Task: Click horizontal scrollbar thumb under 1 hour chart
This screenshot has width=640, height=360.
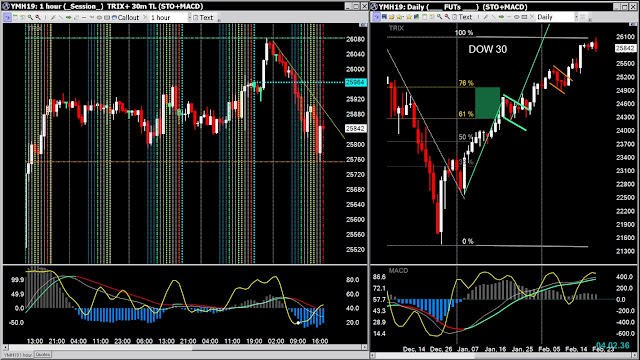Action: pos(277,347)
